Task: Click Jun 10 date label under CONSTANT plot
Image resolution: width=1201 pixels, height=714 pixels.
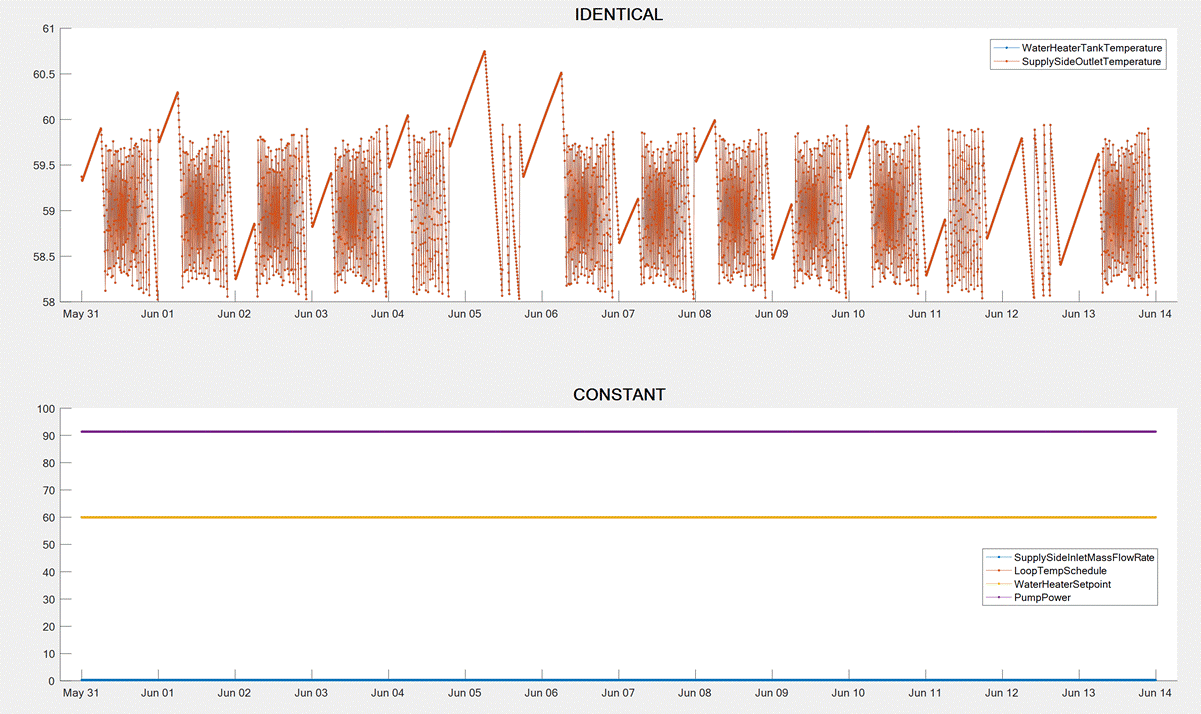Action: (x=849, y=692)
